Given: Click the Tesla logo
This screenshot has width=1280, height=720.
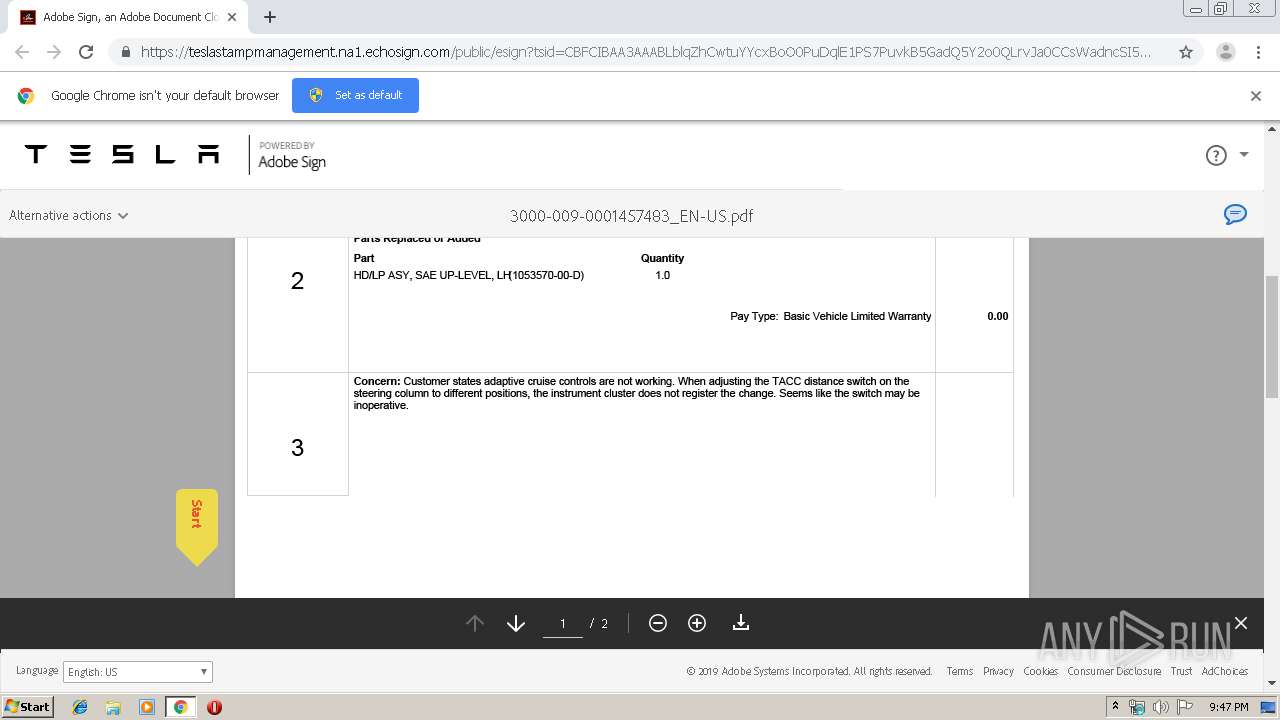Looking at the screenshot, I should pos(122,154).
